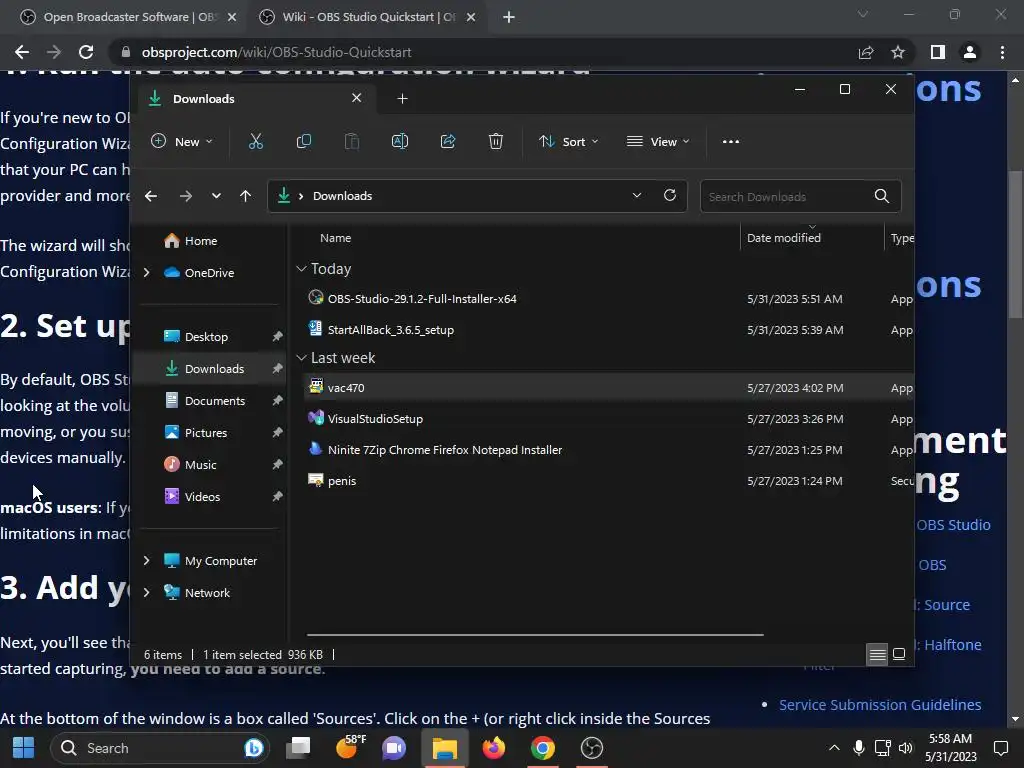This screenshot has height=768, width=1024.
Task: Click the Rename icon in Explorer toolbar
Action: (400, 142)
